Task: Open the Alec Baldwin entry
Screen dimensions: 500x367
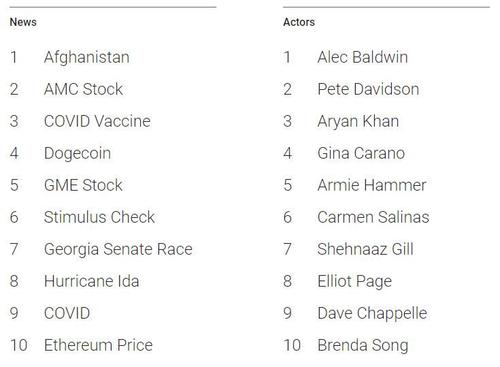Action: pos(363,57)
